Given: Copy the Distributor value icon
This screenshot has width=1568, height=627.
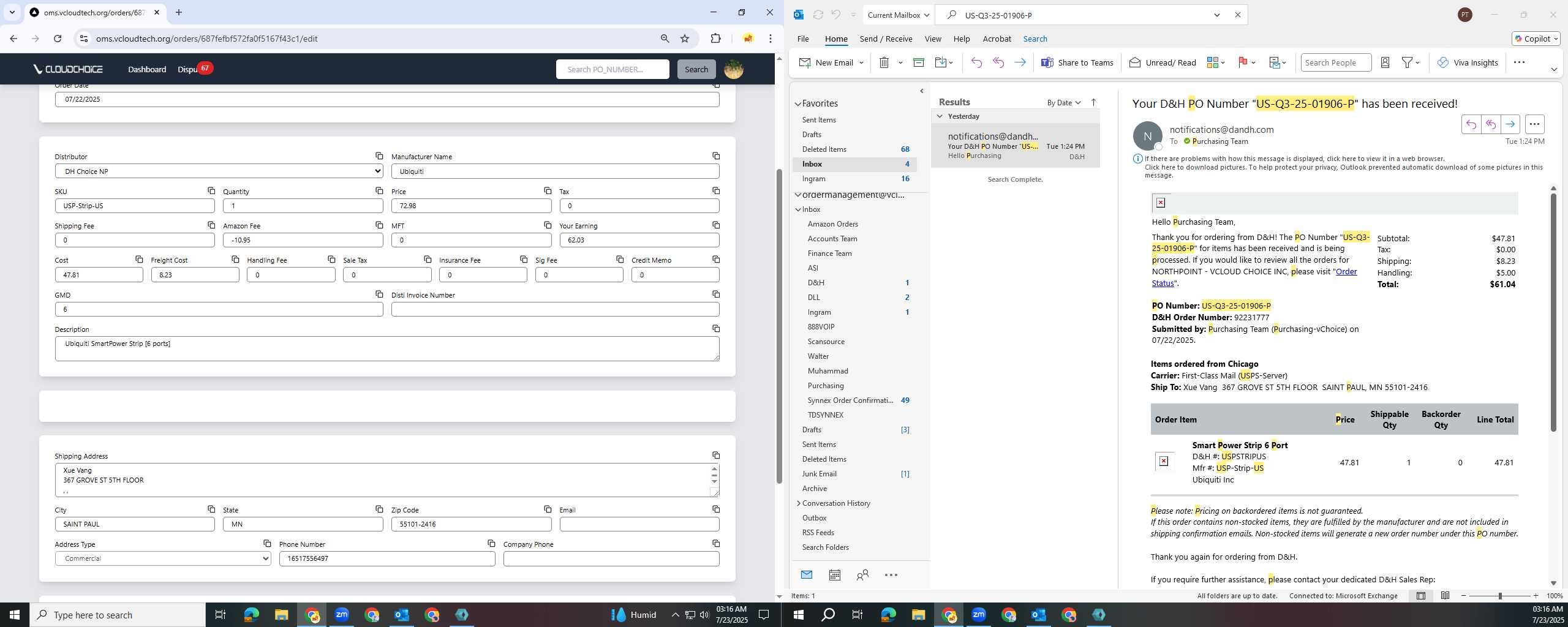Looking at the screenshot, I should click(379, 156).
